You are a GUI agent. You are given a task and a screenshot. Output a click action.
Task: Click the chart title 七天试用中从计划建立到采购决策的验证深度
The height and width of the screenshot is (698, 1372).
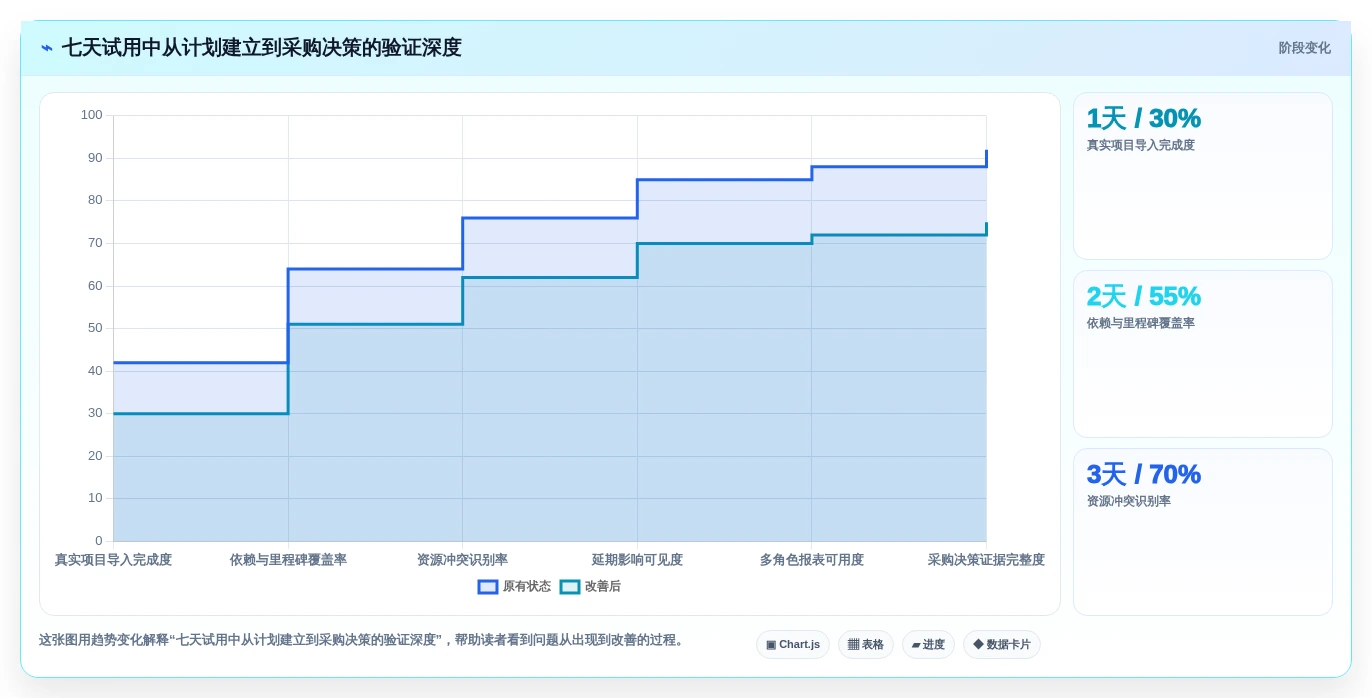(x=262, y=48)
